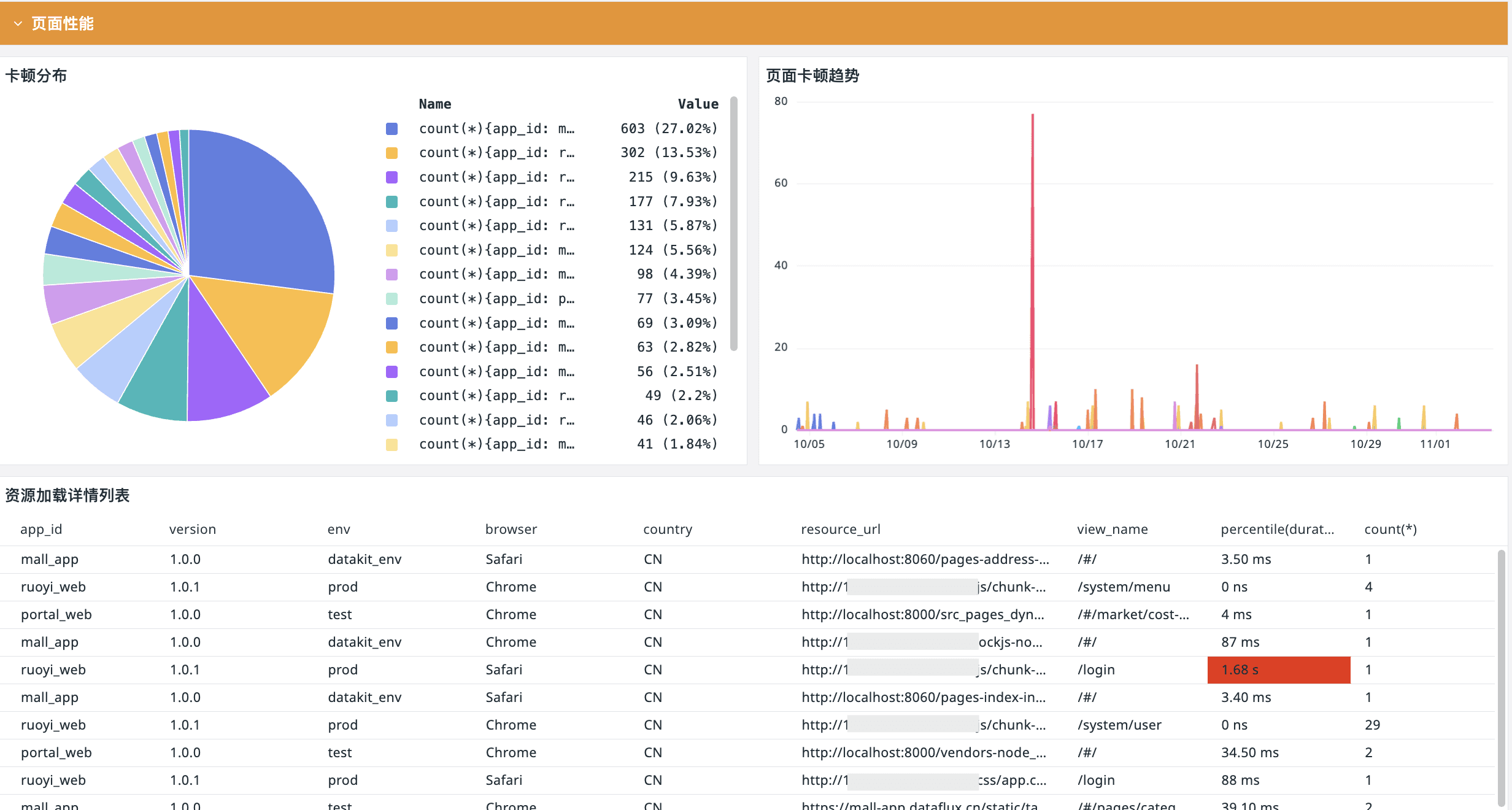This screenshot has height=810, width=1512.
Task: Collapse the 页面性能 section chevron
Action: coord(18,23)
